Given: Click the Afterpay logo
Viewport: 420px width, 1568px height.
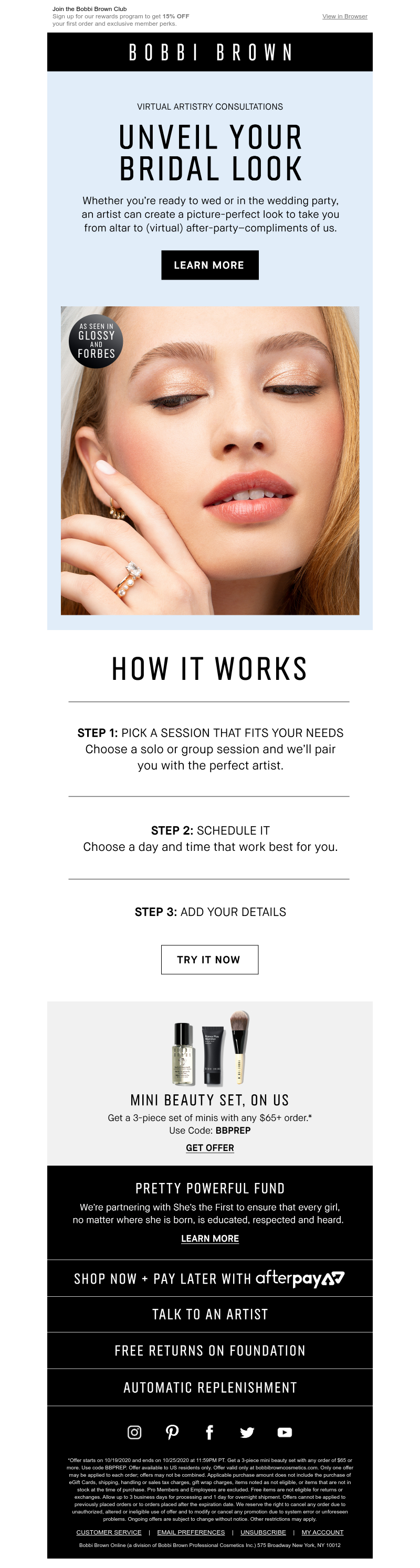Looking at the screenshot, I should [300, 1278].
